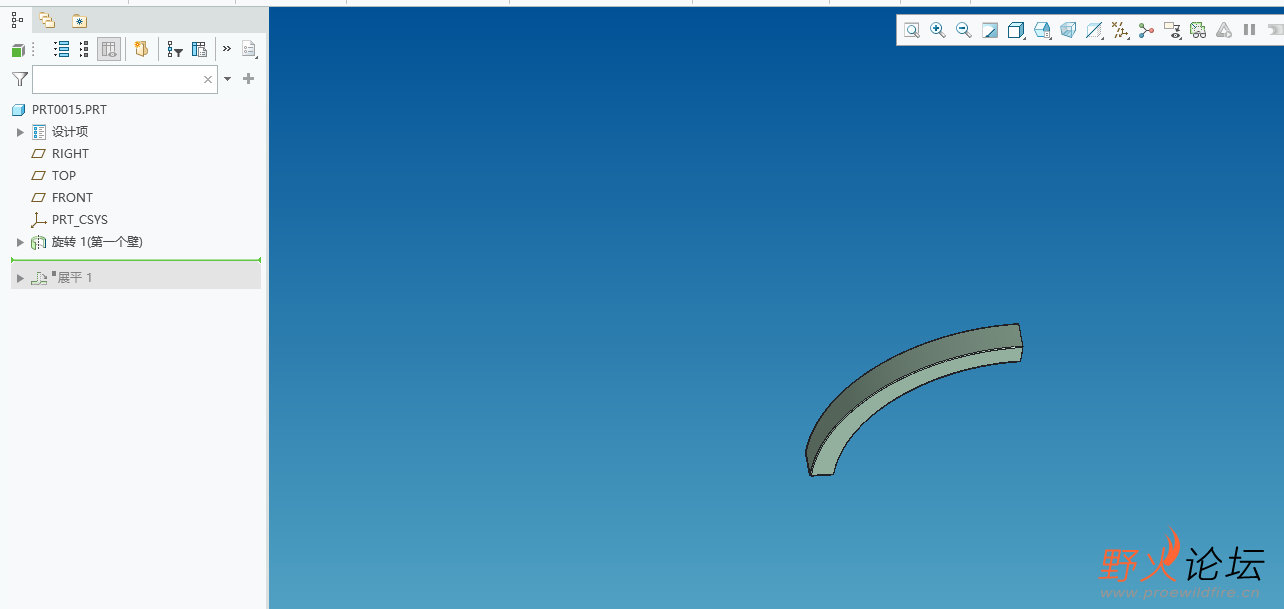Click the new layer highlight icon
Image resolution: width=1284 pixels, height=609 pixels.
click(141, 49)
